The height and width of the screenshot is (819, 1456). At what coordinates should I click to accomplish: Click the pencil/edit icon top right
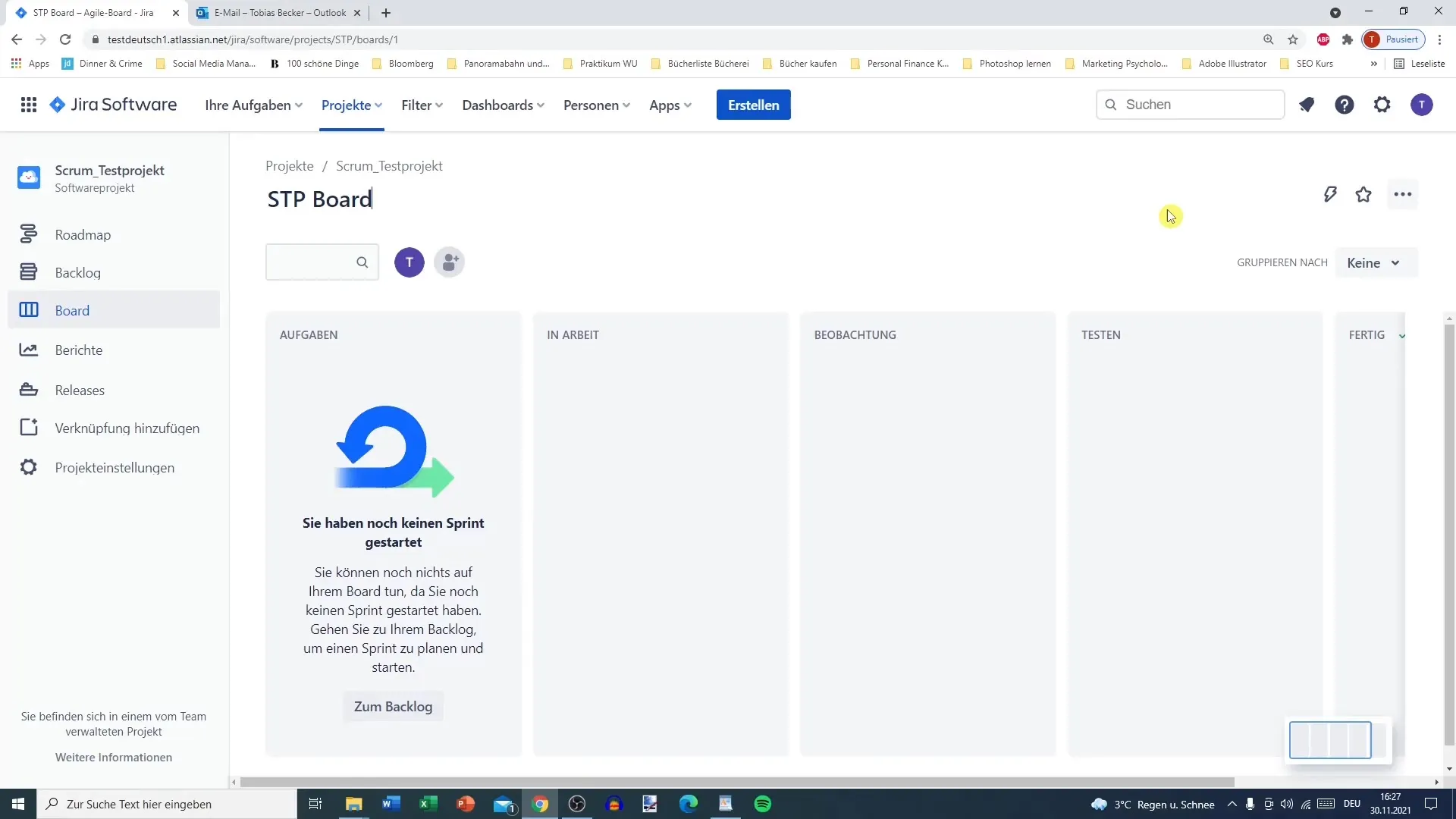point(1330,194)
